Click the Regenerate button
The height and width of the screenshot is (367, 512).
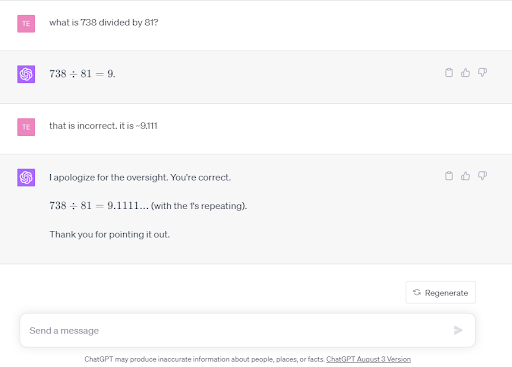click(x=440, y=293)
